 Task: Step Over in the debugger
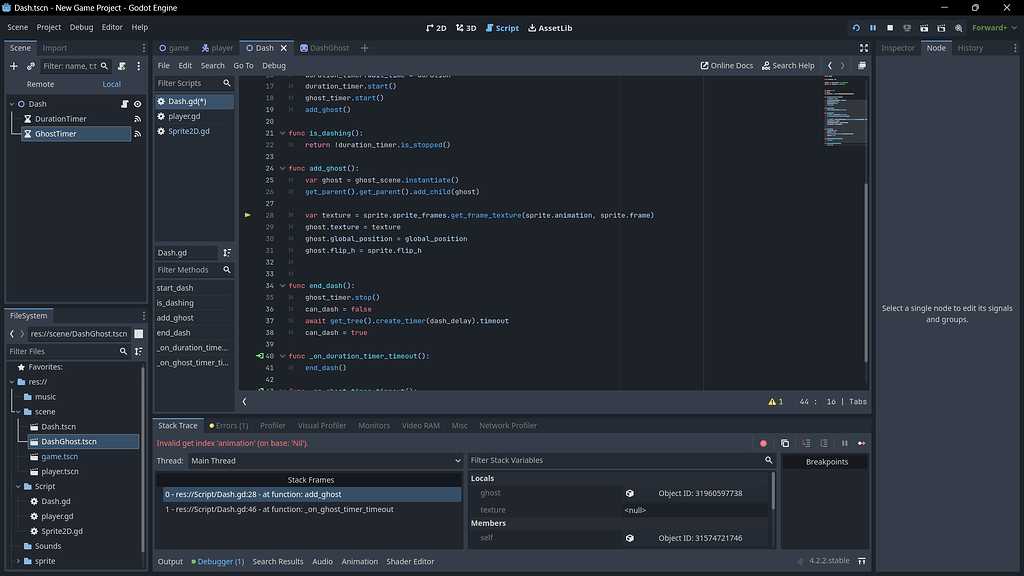tap(823, 442)
